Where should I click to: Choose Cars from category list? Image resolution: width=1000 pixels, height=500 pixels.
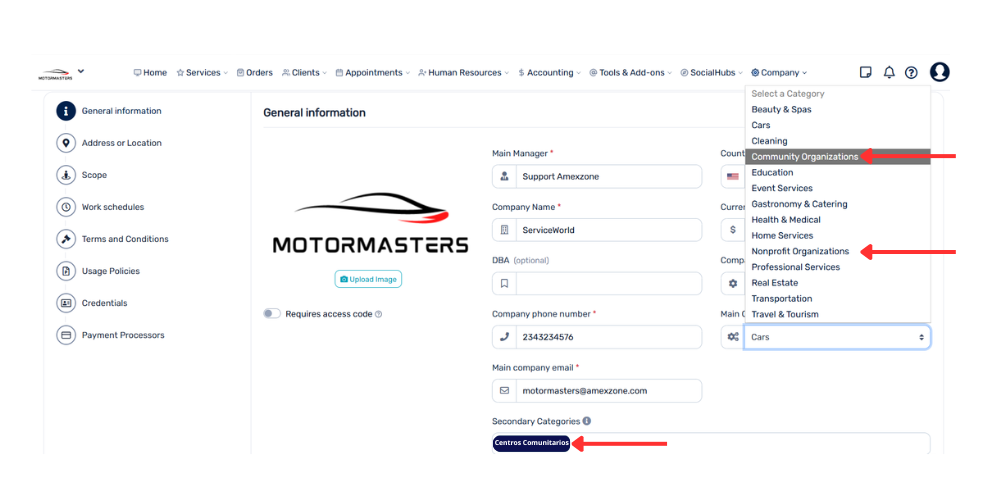(837, 125)
